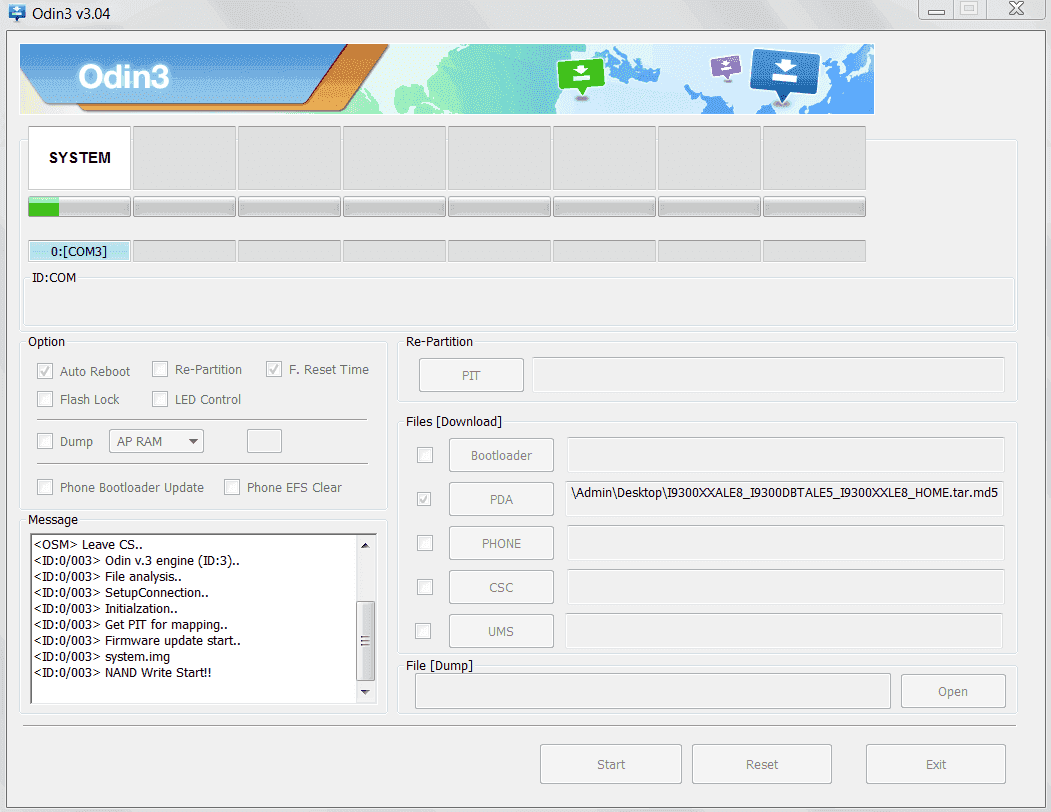Enable the Flash Lock option
This screenshot has height=812, width=1051.
[45, 400]
